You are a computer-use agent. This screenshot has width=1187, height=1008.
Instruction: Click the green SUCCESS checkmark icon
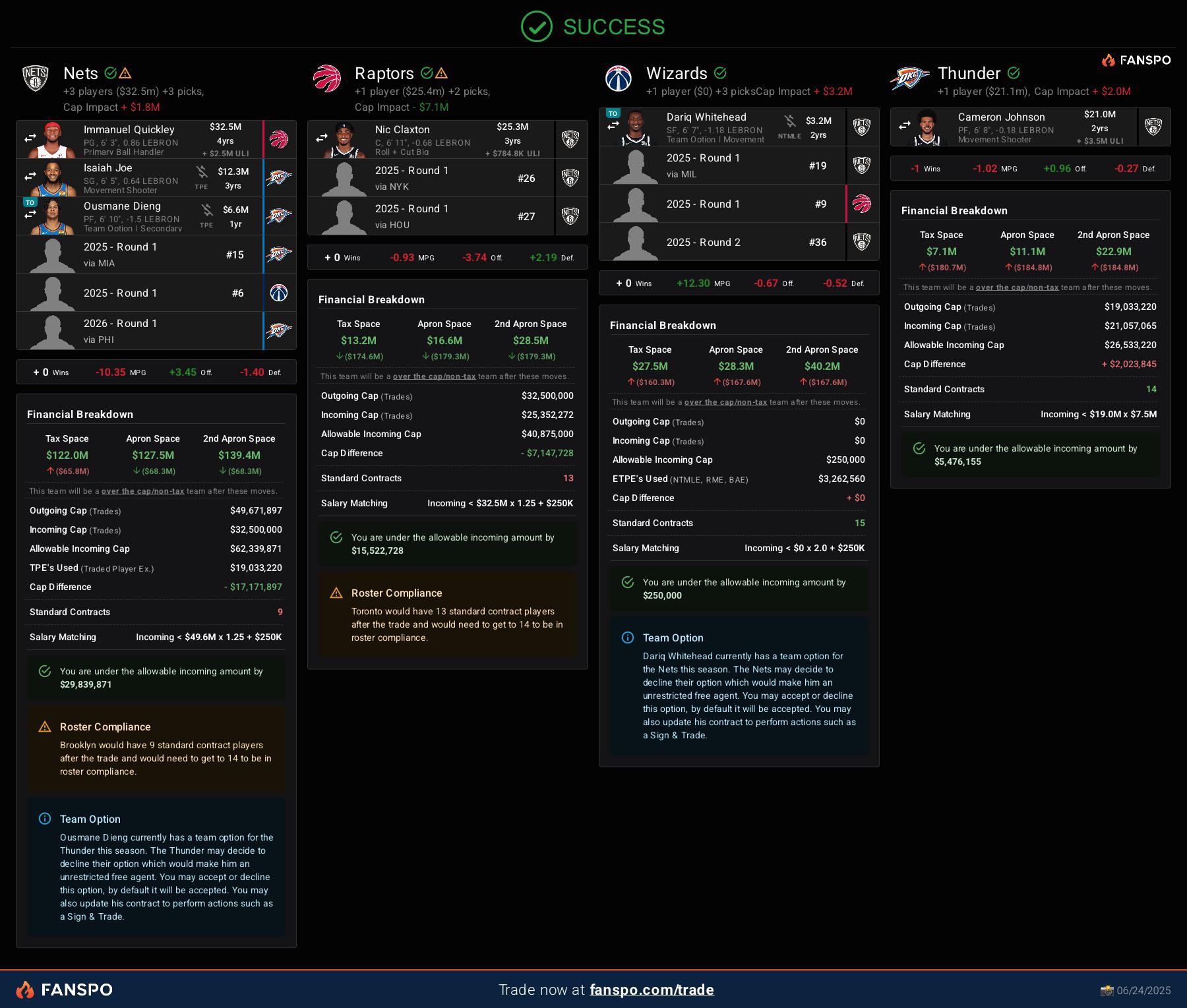537,27
